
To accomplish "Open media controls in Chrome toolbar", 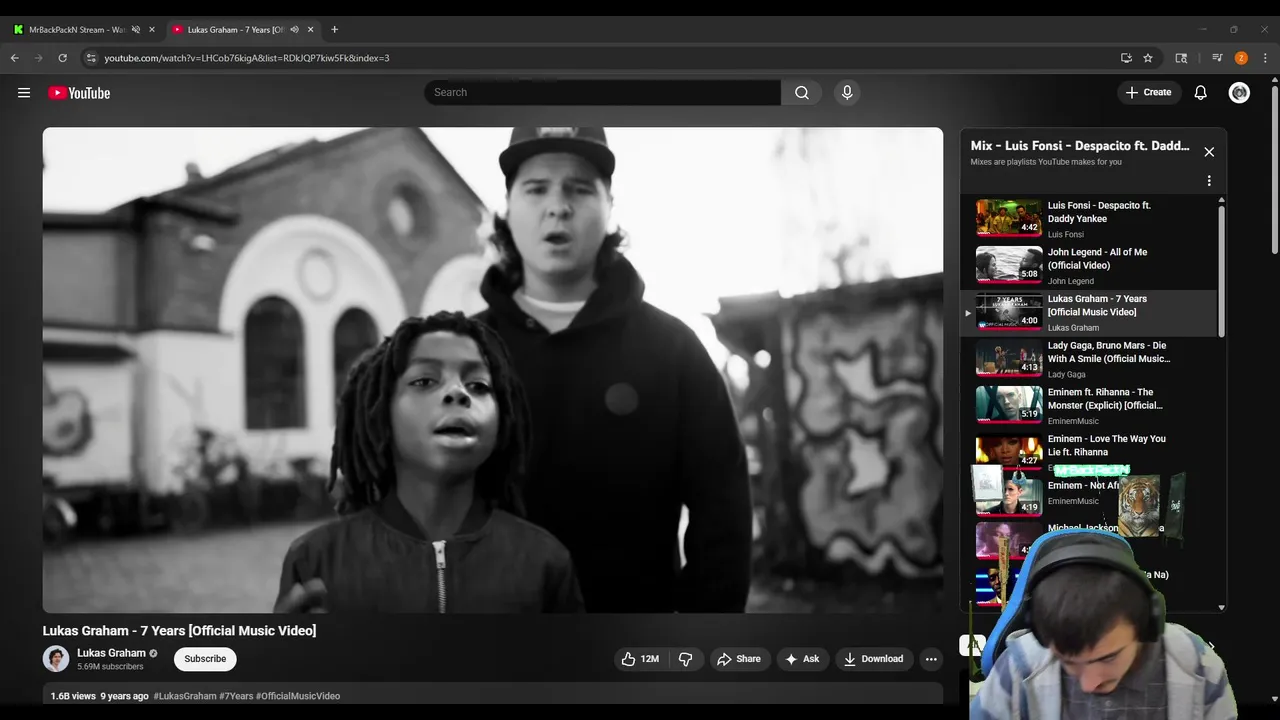I will point(1217,58).
